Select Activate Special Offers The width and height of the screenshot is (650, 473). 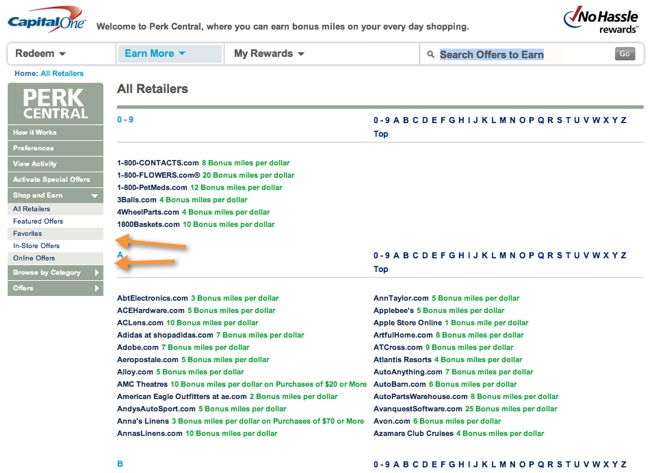tap(56, 179)
